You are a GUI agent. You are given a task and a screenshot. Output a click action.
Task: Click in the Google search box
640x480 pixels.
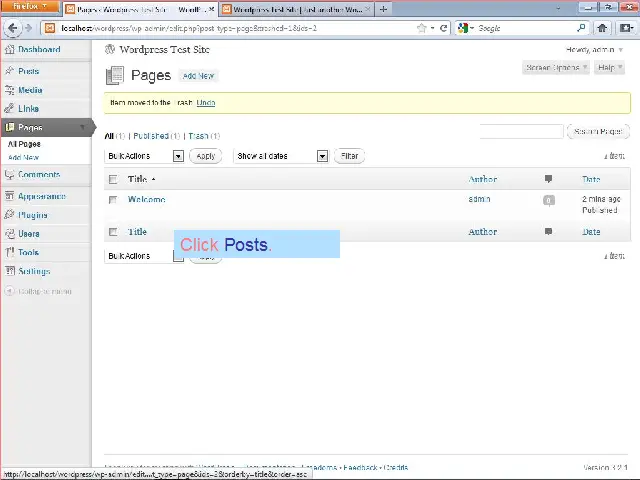tap(524, 28)
